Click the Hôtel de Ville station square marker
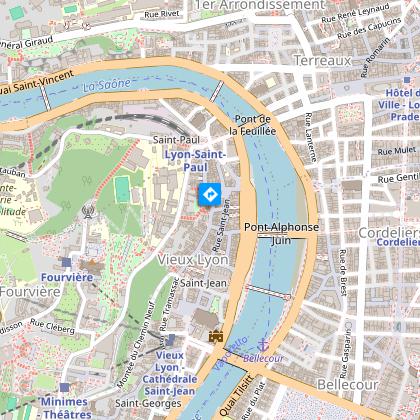The image size is (420, 420). point(407,80)
